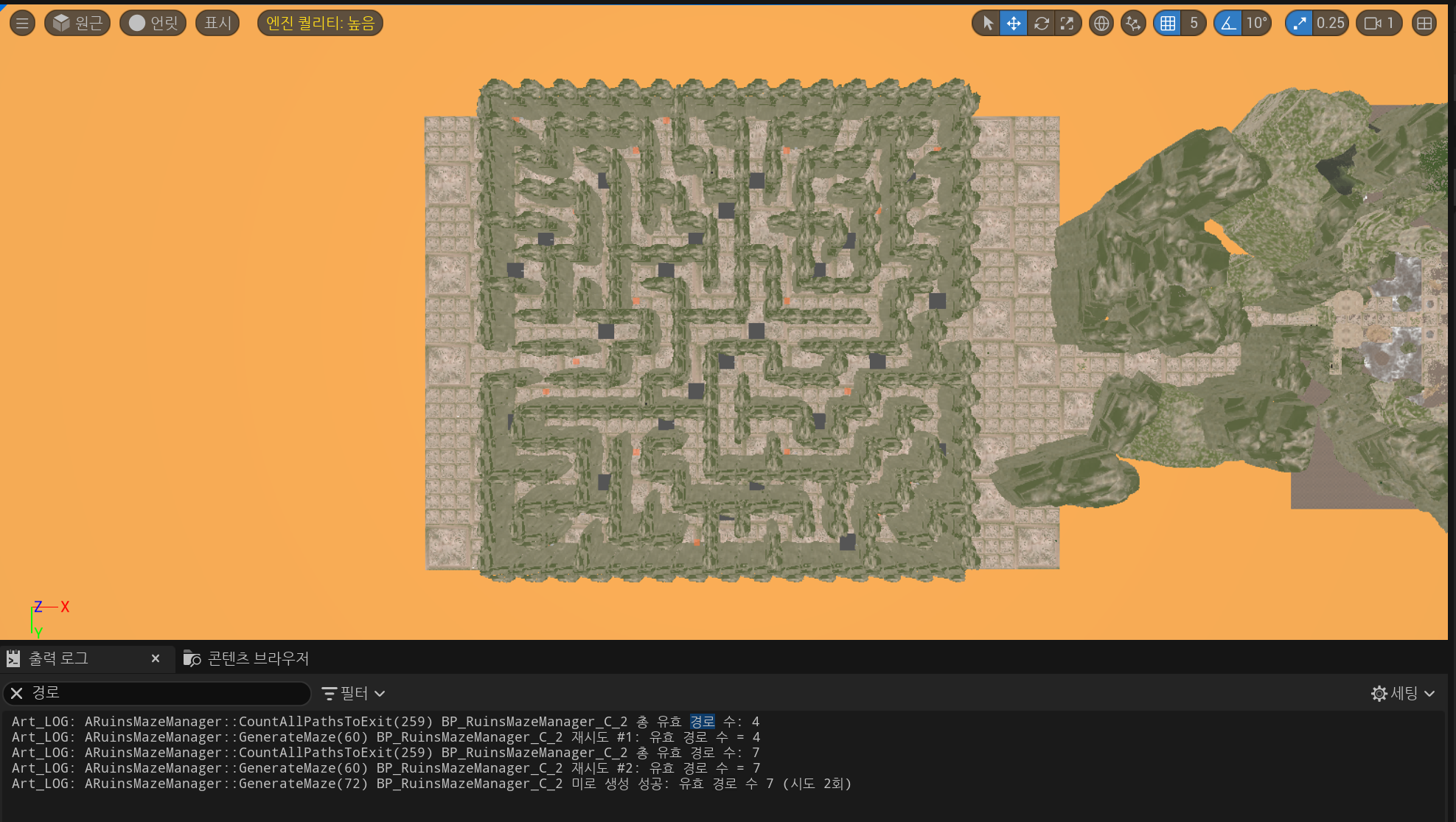Click the surface snapping icon

1133,23
